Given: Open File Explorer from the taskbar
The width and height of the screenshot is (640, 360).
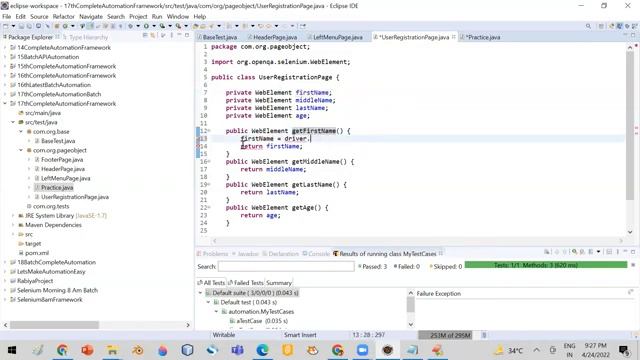Looking at the screenshot, I should click(112, 350).
